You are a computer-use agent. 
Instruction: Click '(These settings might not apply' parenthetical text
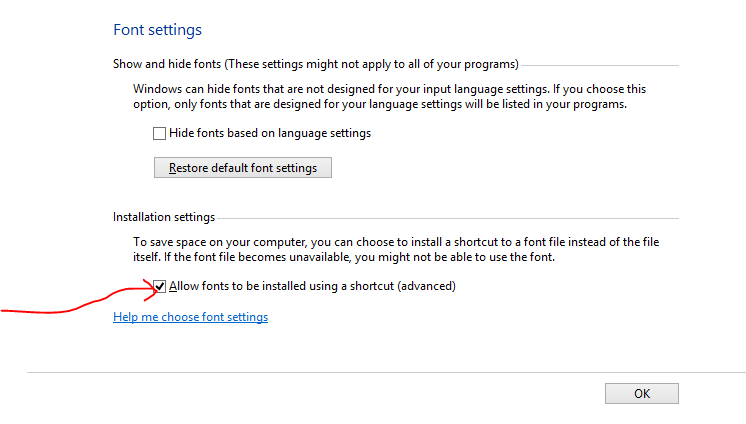[372, 64]
